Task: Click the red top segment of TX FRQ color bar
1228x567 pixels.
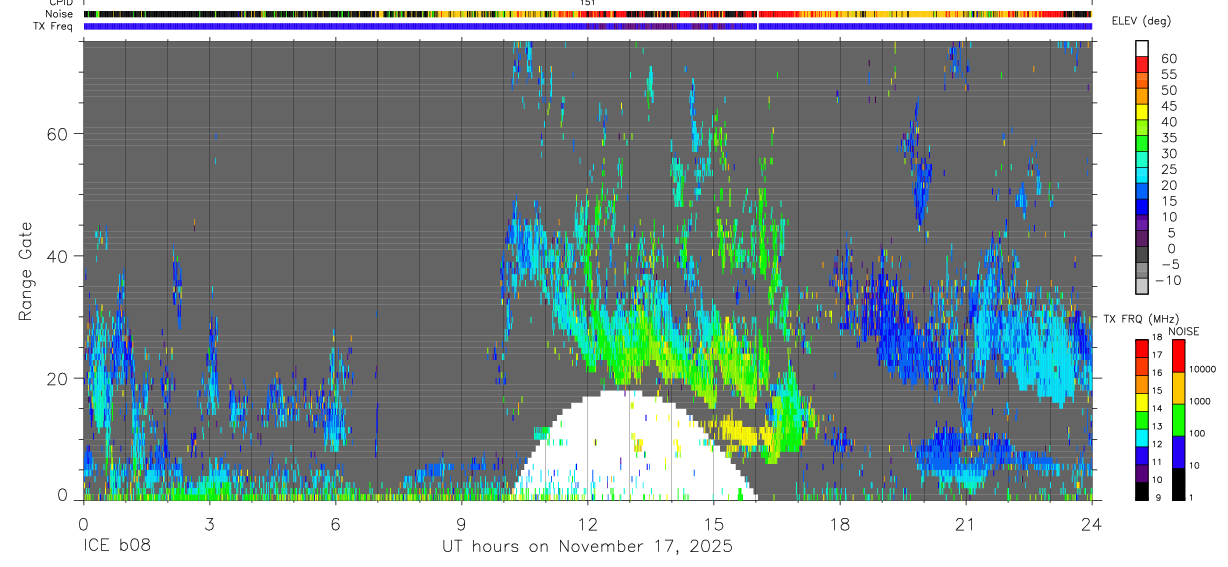Action: point(1142,346)
